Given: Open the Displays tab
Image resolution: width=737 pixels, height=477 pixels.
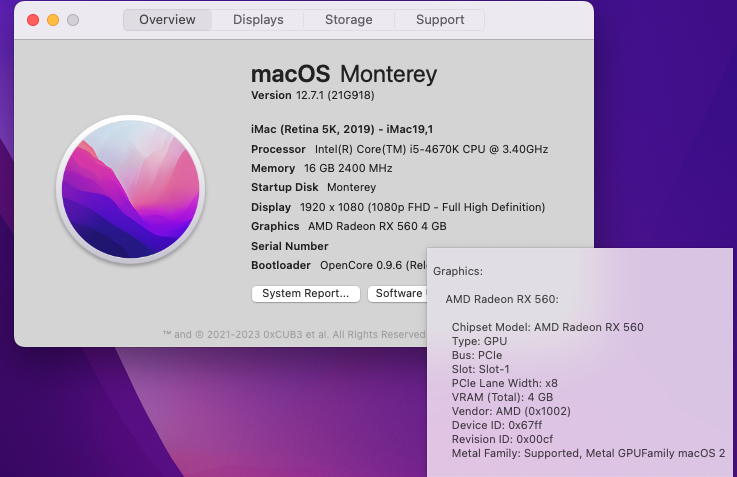Looking at the screenshot, I should (x=258, y=20).
